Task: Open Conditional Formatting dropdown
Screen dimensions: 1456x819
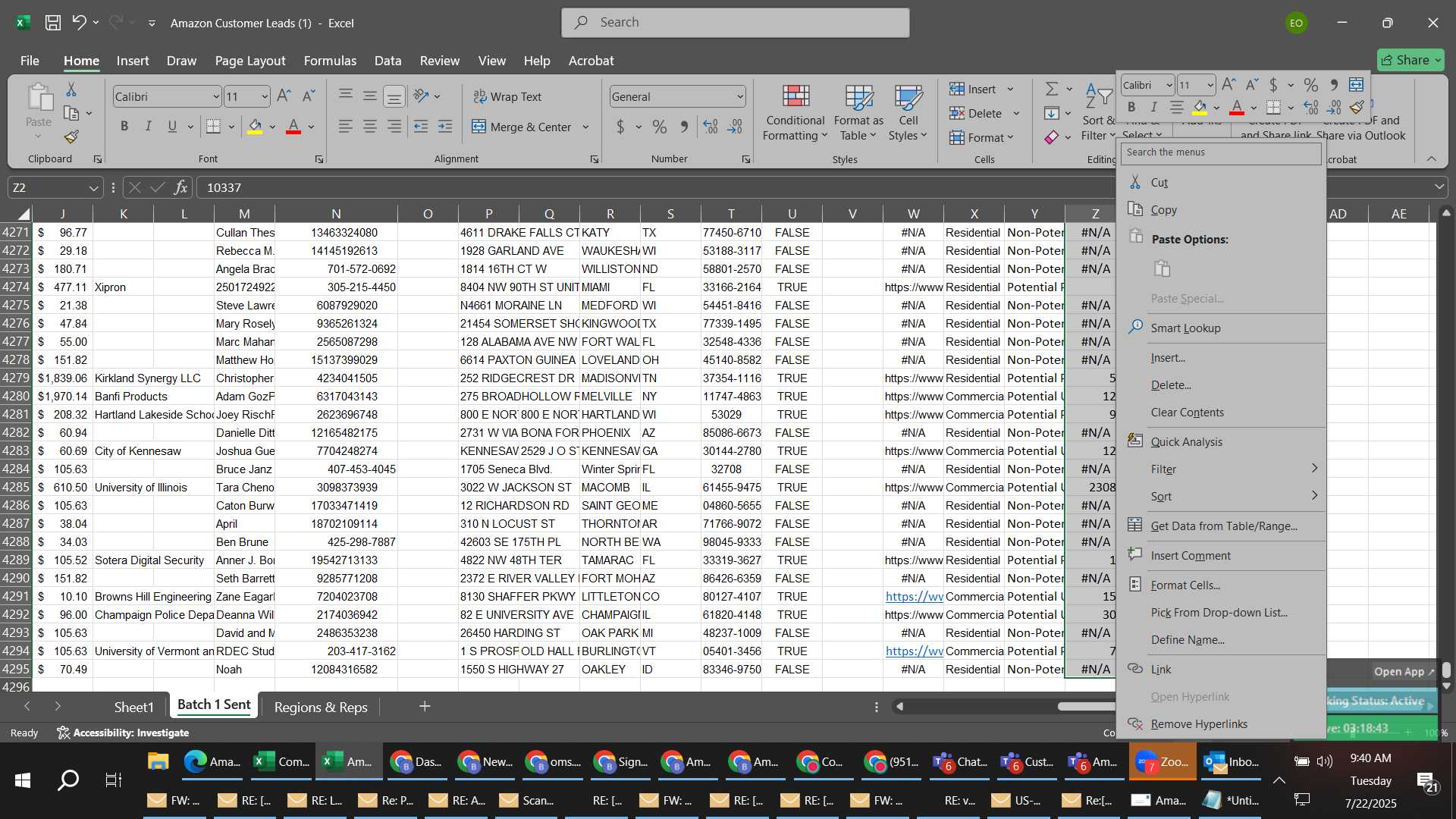Action: click(x=794, y=113)
